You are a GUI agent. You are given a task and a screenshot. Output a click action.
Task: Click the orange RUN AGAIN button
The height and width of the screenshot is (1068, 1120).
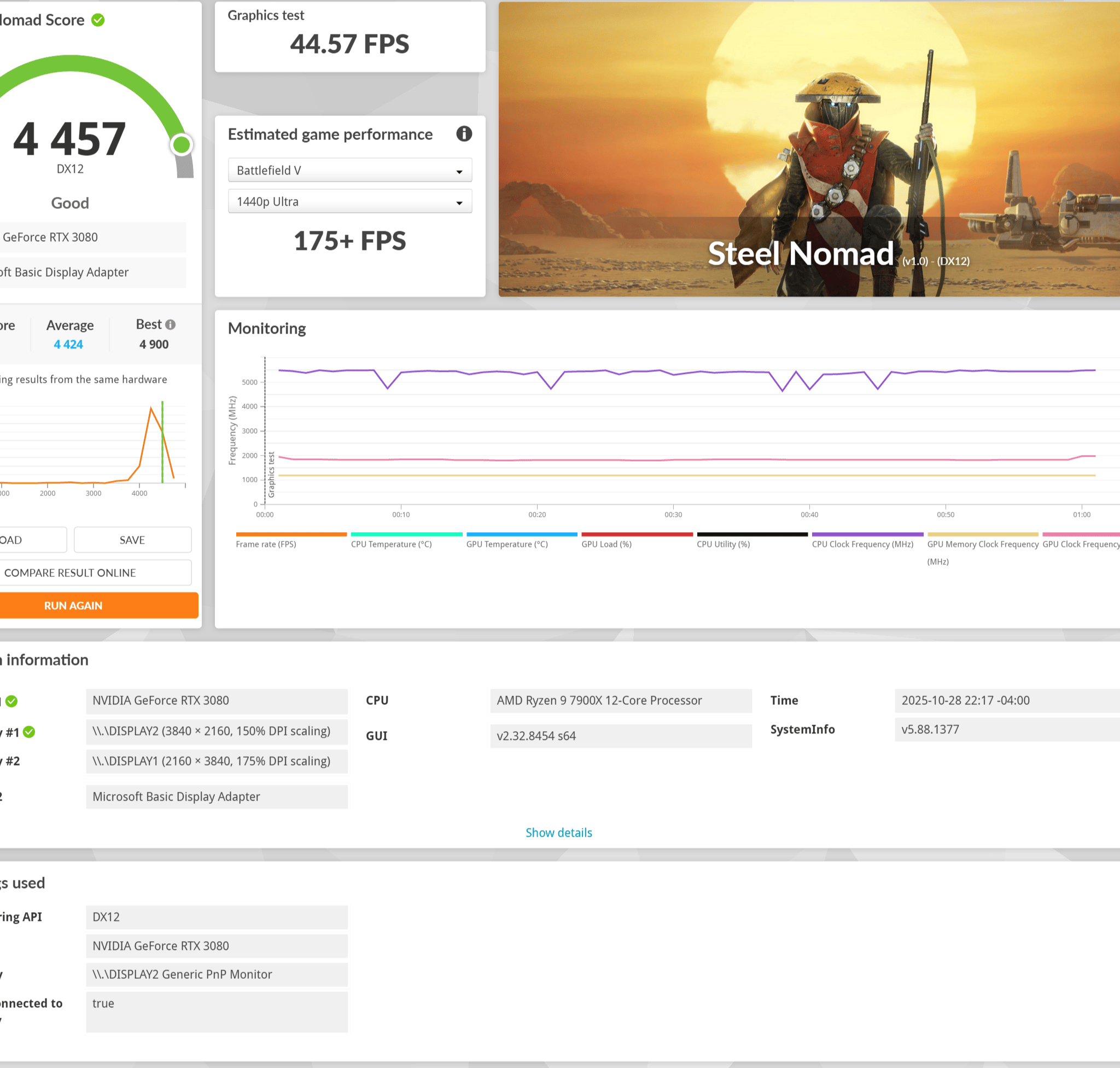coord(98,606)
